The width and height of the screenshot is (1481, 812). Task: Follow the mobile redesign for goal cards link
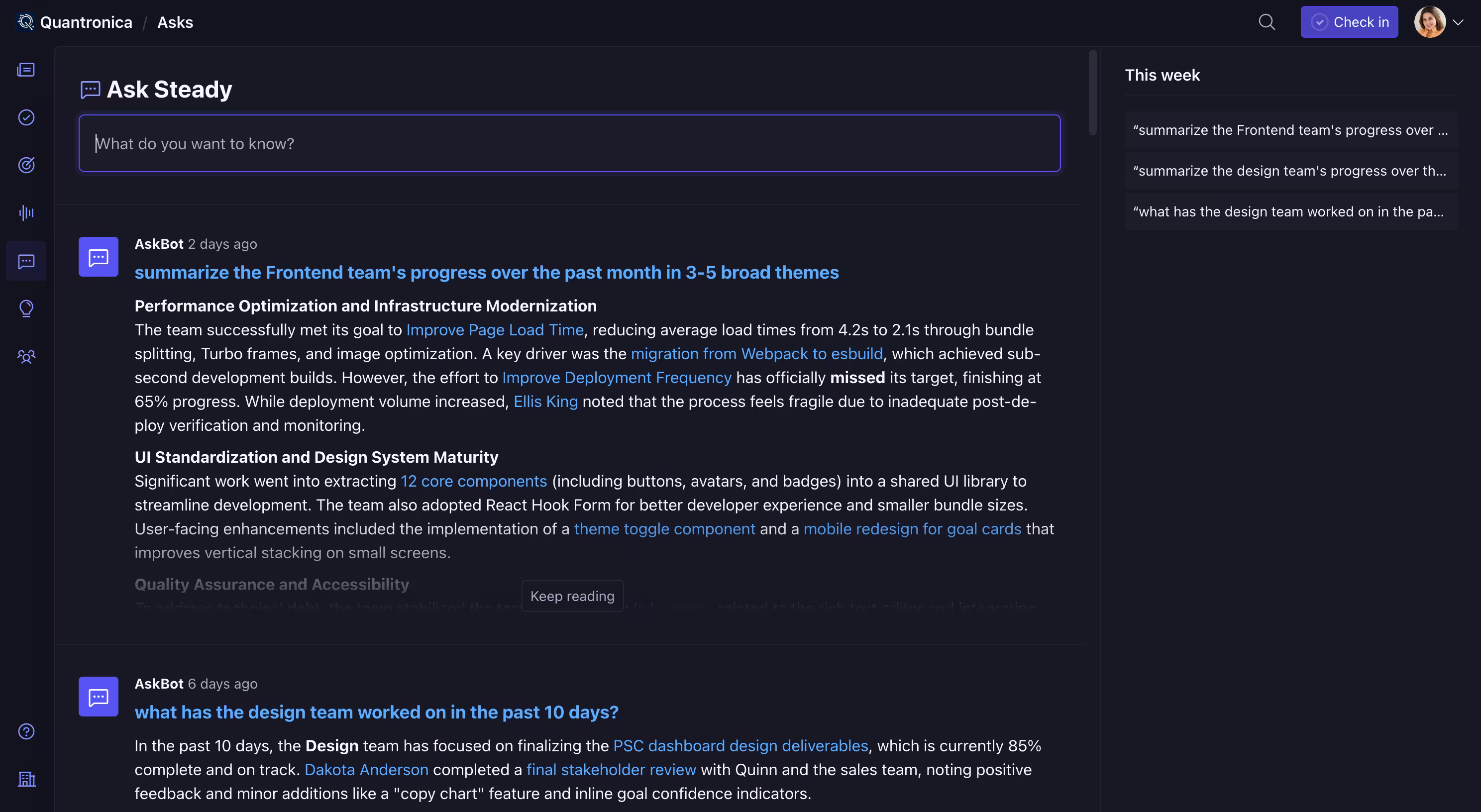[x=912, y=529]
